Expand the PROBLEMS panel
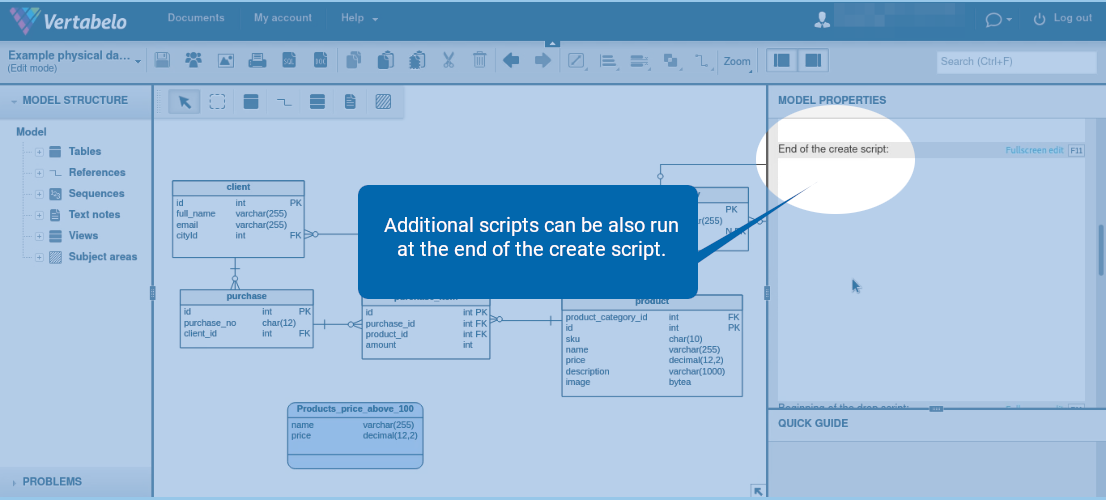Image resolution: width=1106 pixels, height=500 pixels. click(x=13, y=482)
